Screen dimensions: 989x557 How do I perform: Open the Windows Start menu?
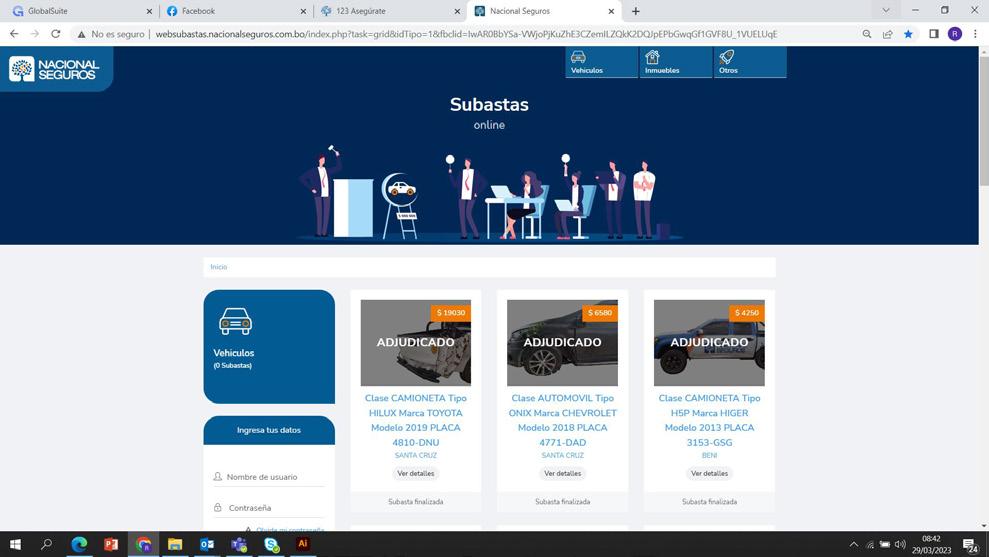click(x=15, y=544)
